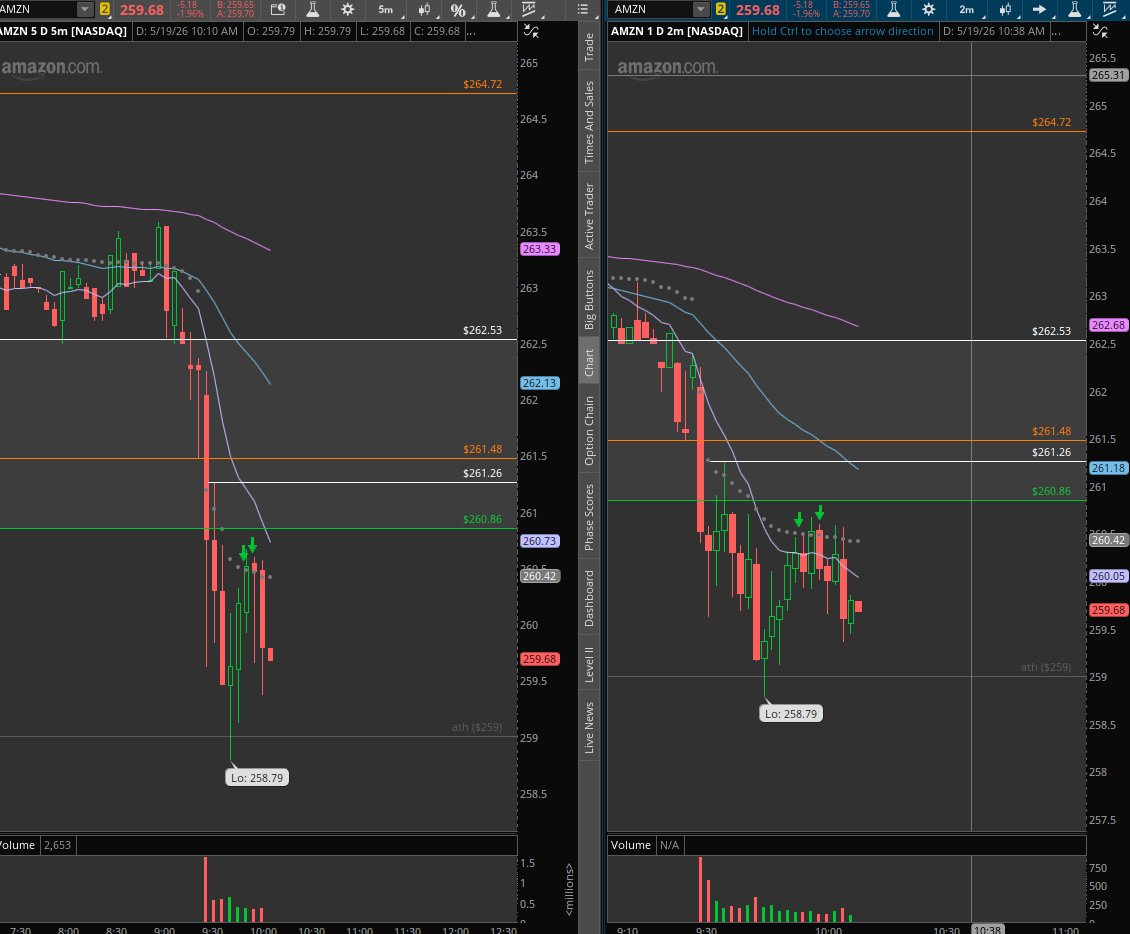Click Lo: 258.79 bubble on right chart

791,713
